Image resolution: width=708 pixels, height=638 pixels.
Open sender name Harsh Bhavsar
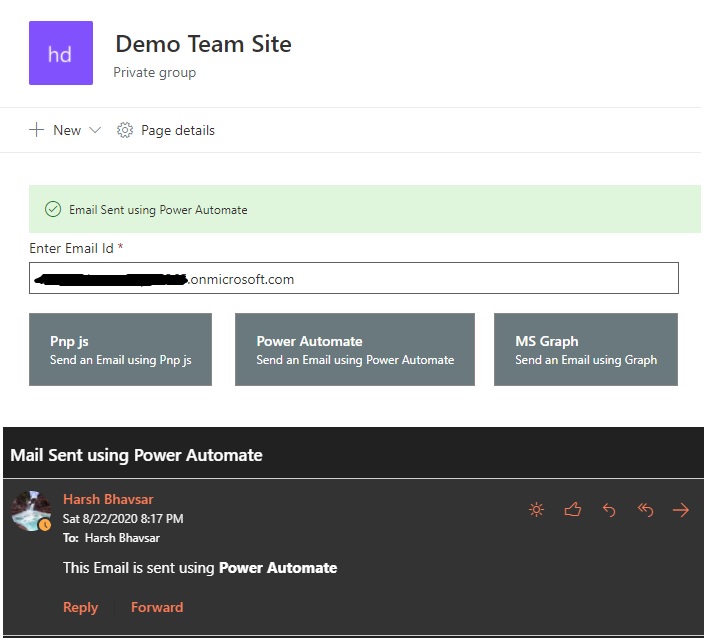pyautogui.click(x=108, y=499)
